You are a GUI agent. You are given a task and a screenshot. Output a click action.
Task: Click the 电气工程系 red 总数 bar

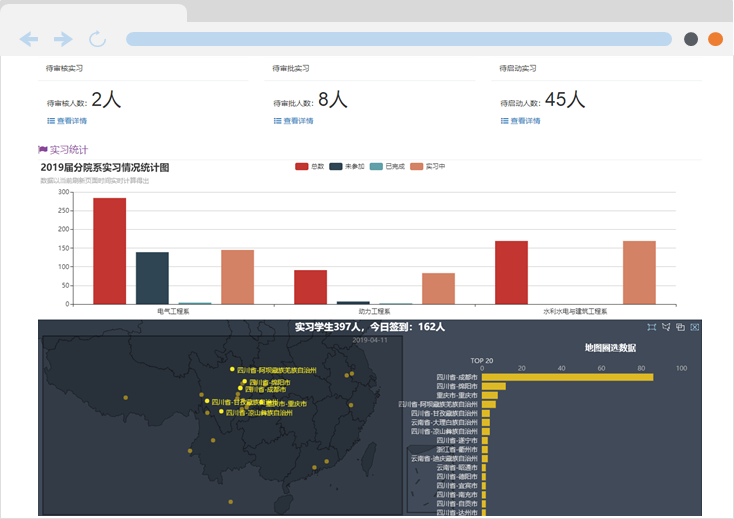coord(110,251)
